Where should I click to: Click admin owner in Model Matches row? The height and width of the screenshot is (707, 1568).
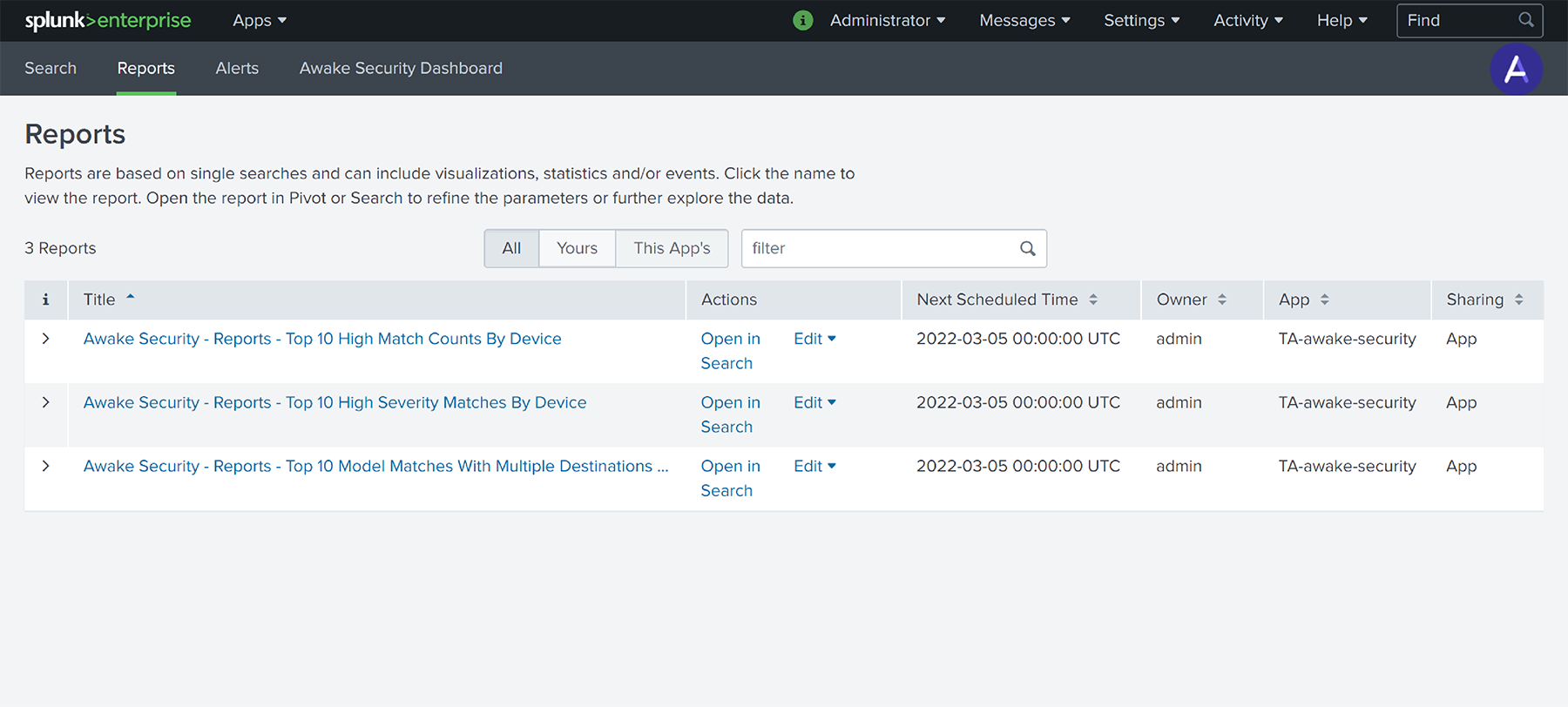(x=1179, y=466)
